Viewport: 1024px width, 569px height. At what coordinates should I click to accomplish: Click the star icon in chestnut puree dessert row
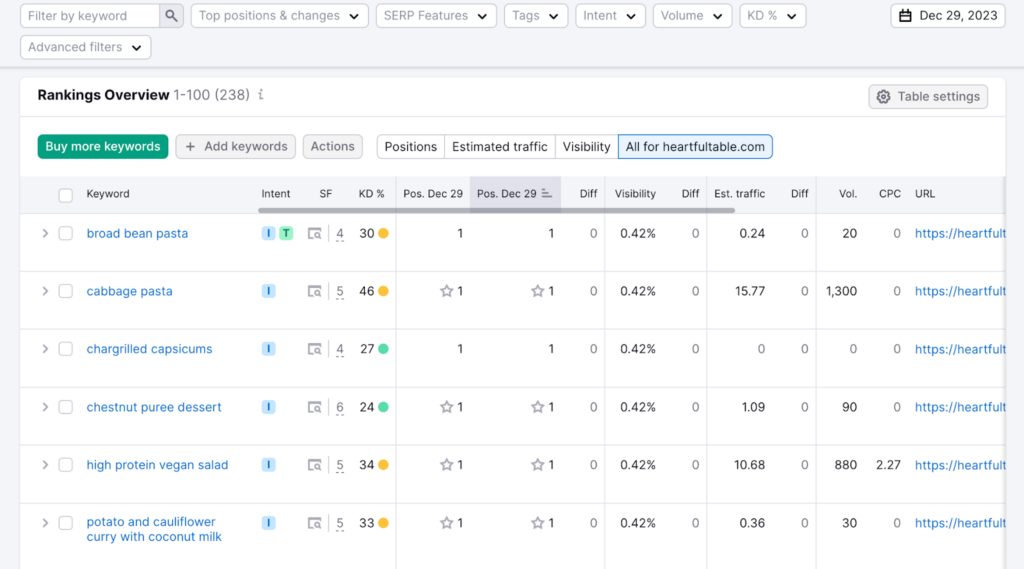click(x=447, y=407)
